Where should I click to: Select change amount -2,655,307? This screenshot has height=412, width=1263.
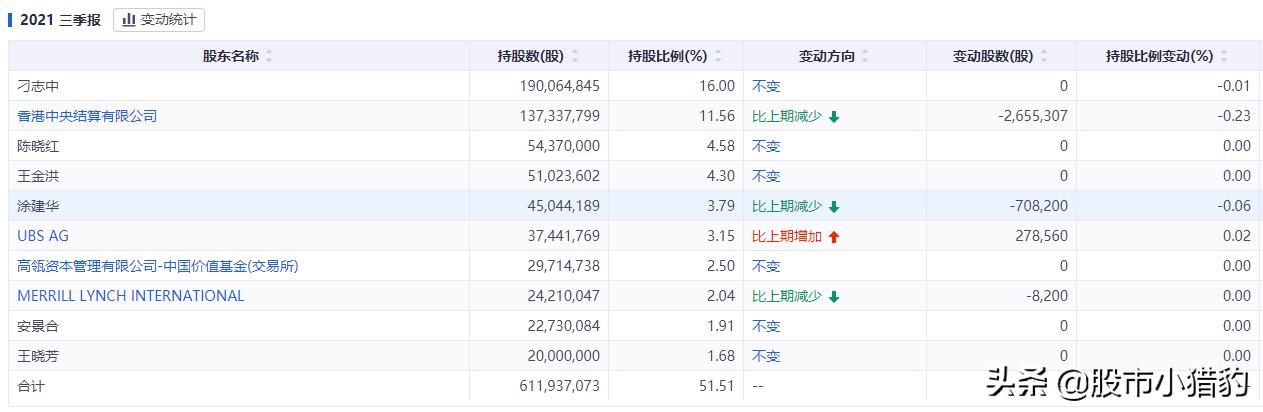click(1033, 116)
